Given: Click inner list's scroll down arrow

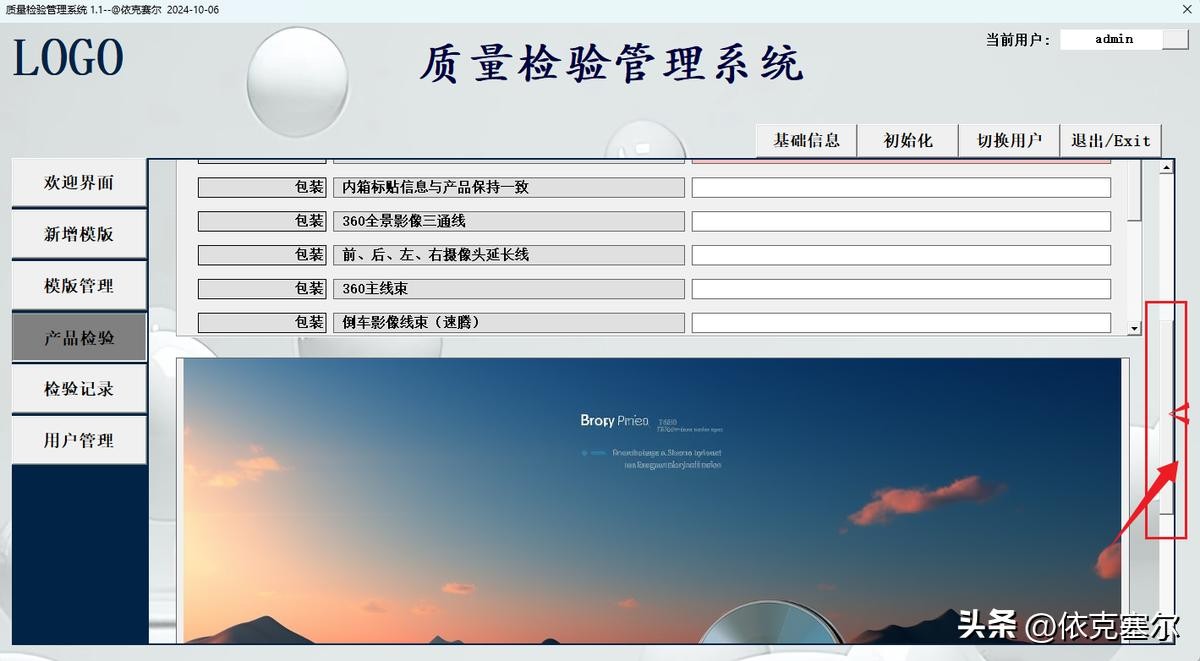Looking at the screenshot, I should click(1134, 328).
